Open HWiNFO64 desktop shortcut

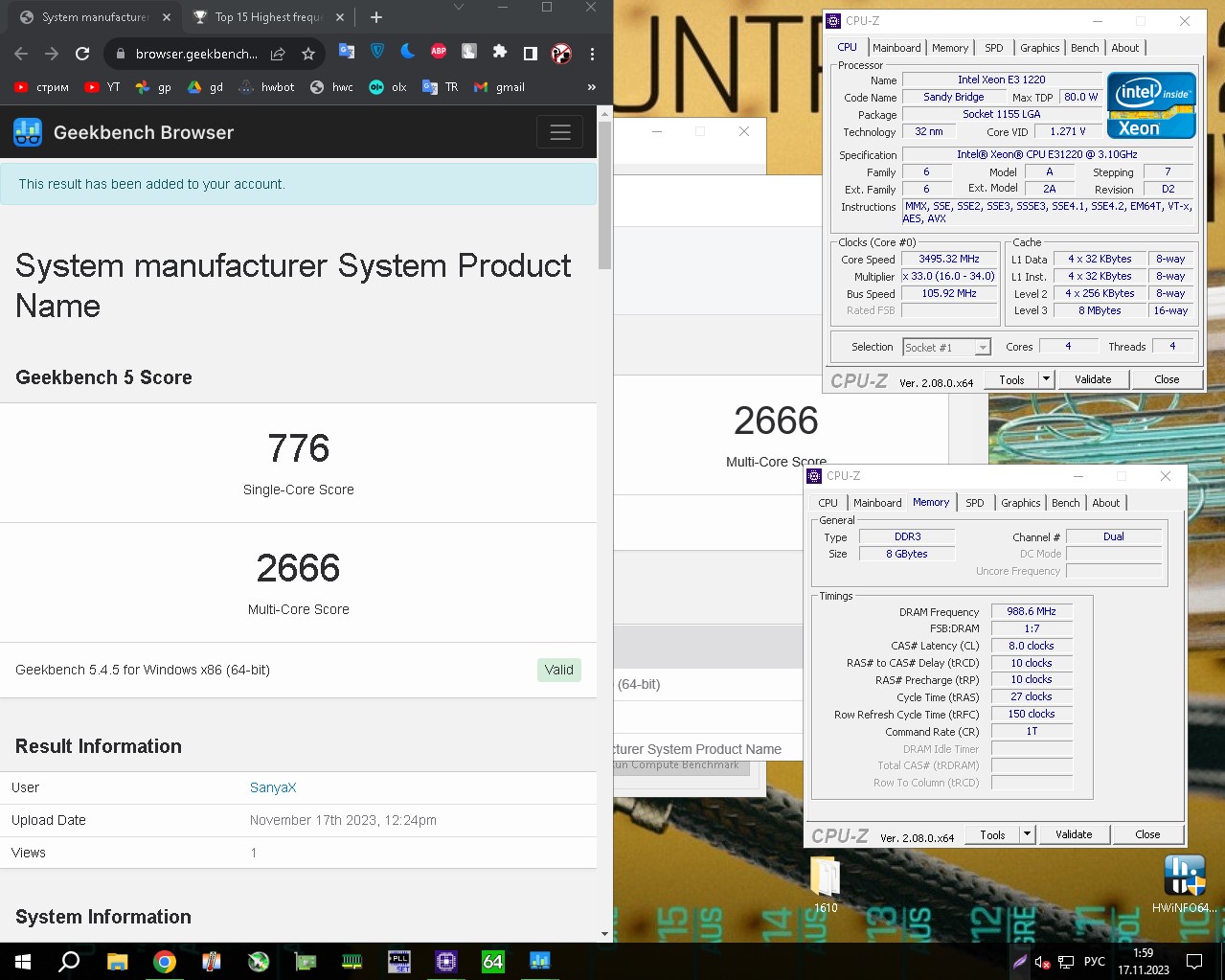(1185, 883)
